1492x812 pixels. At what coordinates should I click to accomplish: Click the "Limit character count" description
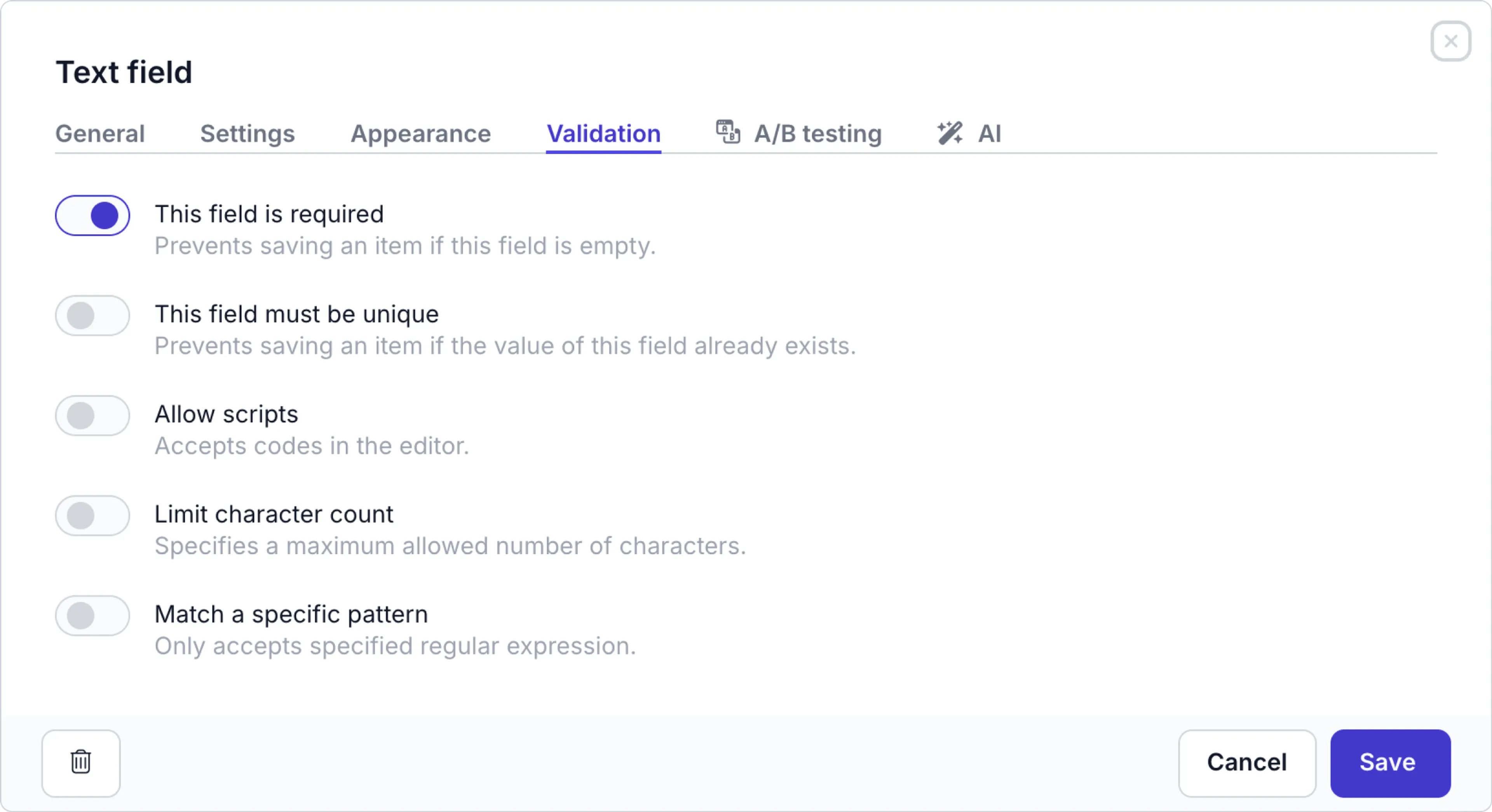(x=450, y=546)
